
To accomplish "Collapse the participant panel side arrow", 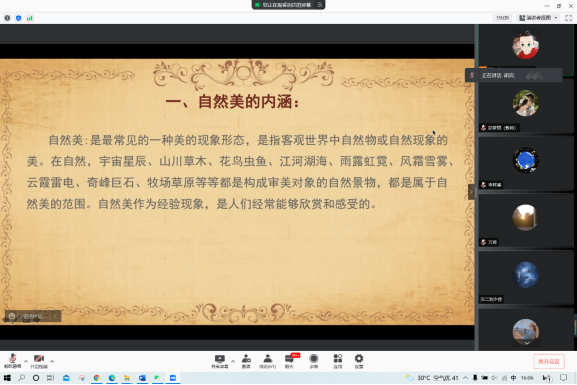I will (471, 192).
